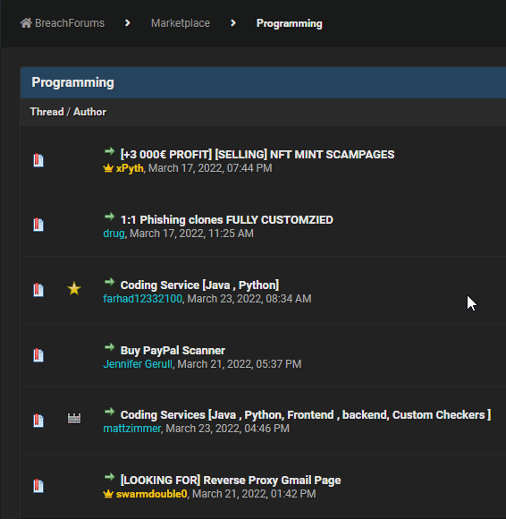Click green arrow before Reverse Proxy Gmail Page
This screenshot has width=506, height=520.
tap(109, 477)
